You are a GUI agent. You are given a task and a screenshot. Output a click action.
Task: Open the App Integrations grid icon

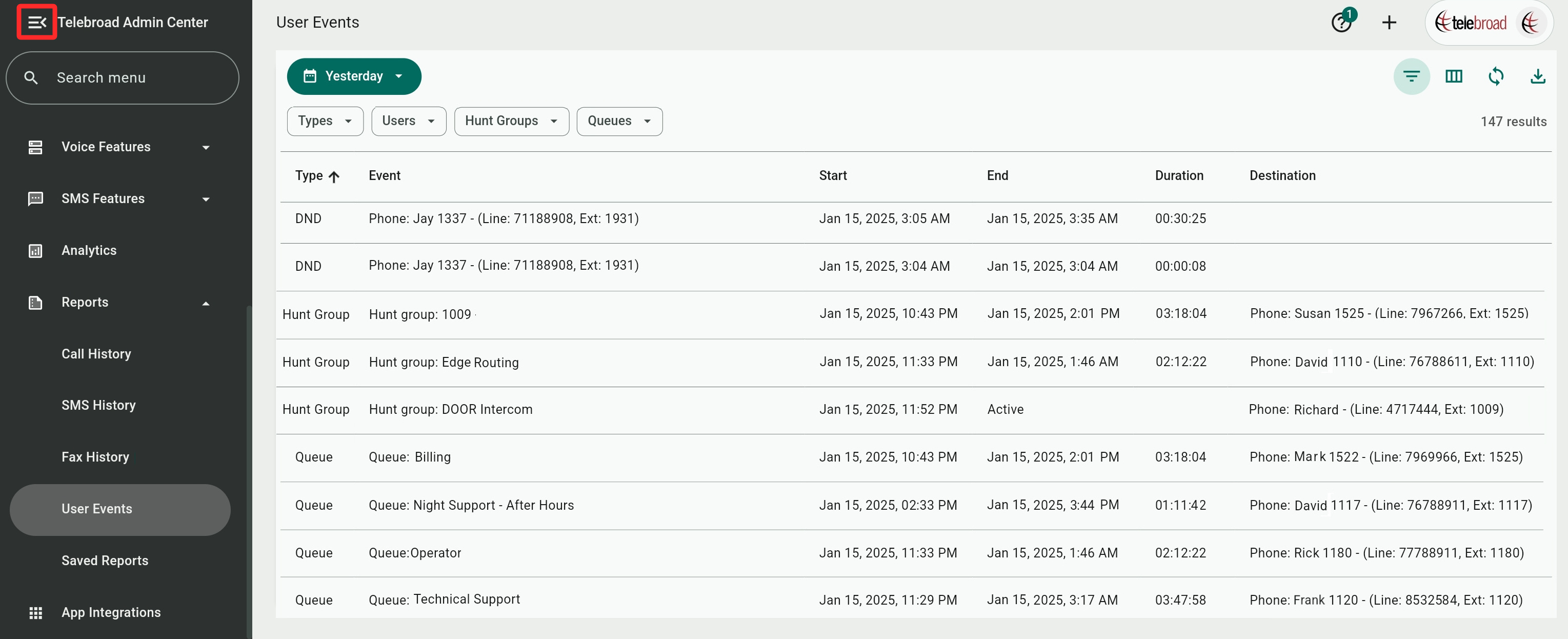(x=35, y=613)
